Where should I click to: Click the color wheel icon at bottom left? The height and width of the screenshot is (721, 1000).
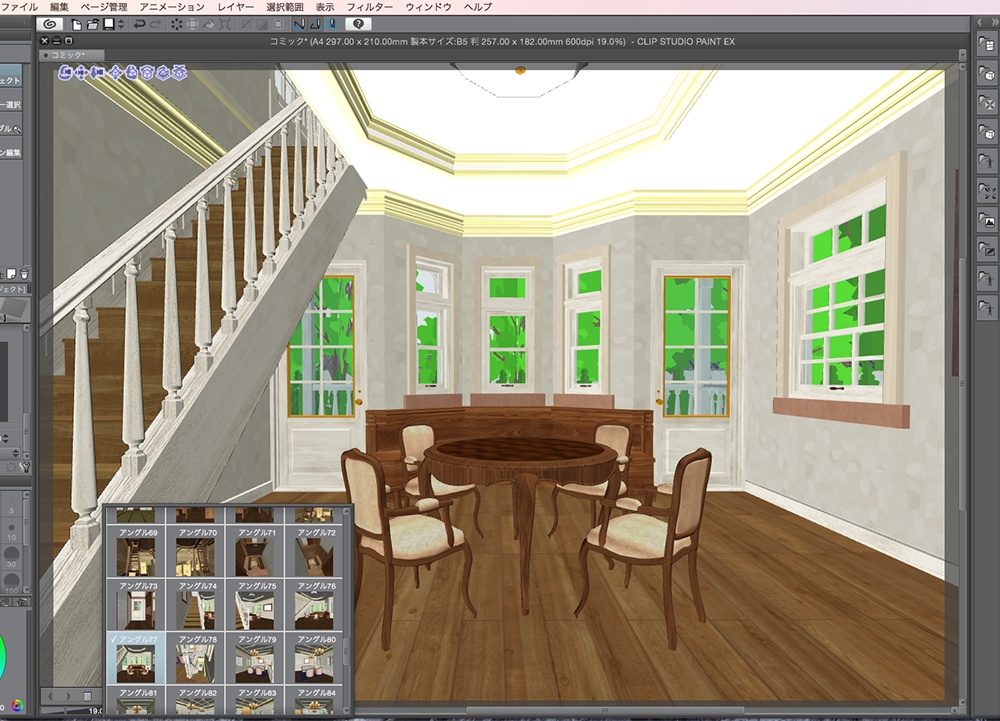coord(17,705)
